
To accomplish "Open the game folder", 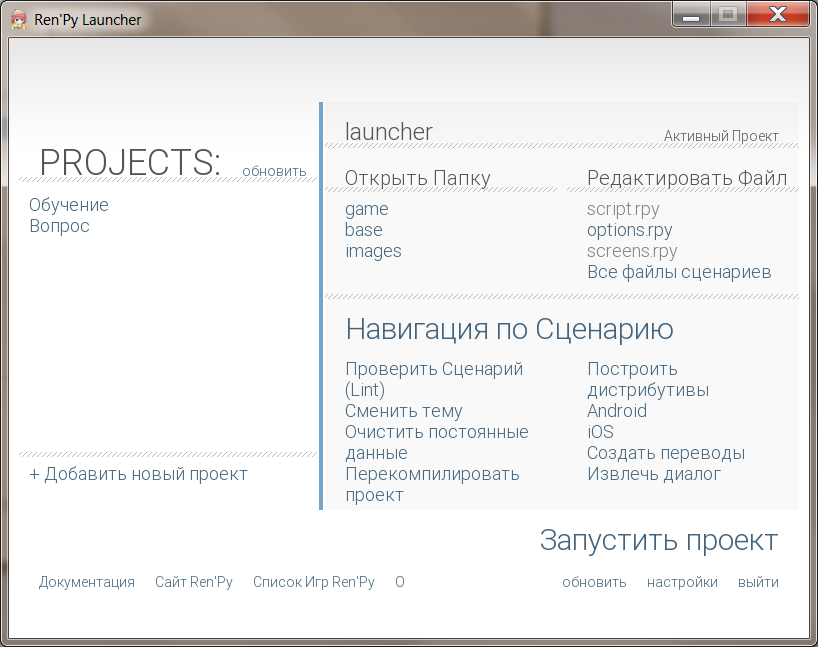I will pos(366,209).
